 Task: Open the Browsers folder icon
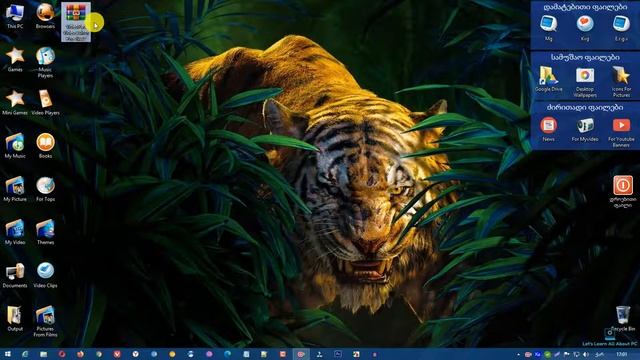[45, 16]
